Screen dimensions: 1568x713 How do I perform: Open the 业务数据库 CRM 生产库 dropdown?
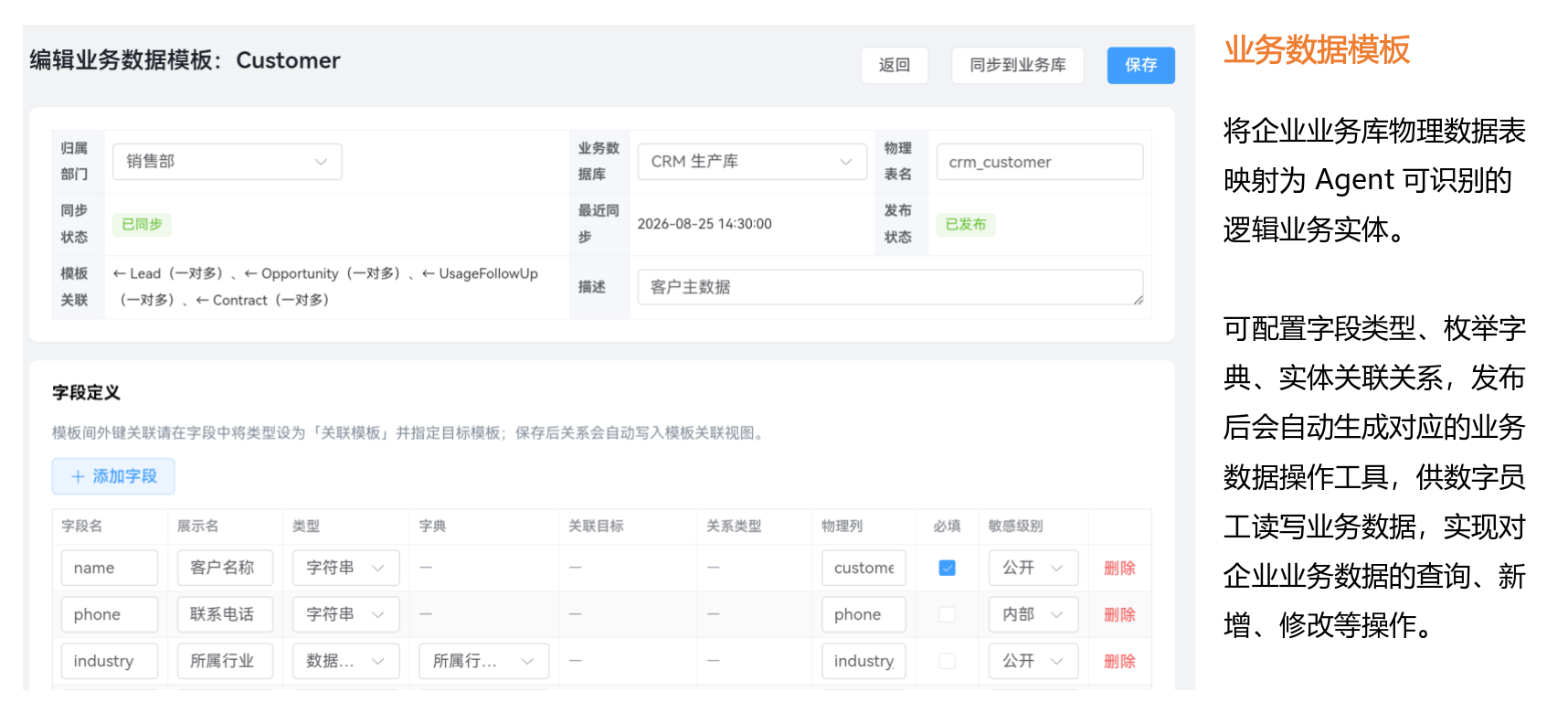coord(752,162)
